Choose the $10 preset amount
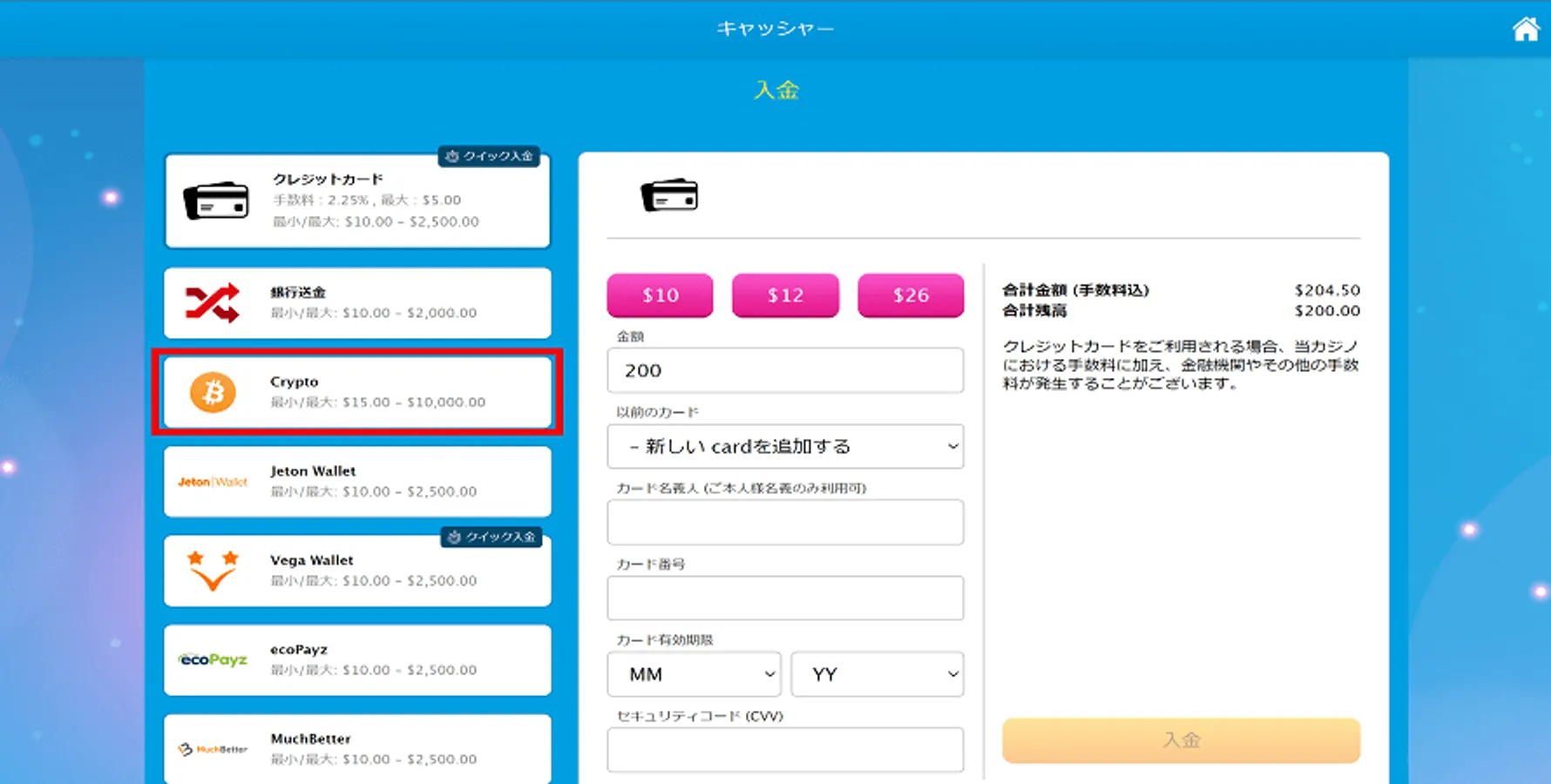 660,295
